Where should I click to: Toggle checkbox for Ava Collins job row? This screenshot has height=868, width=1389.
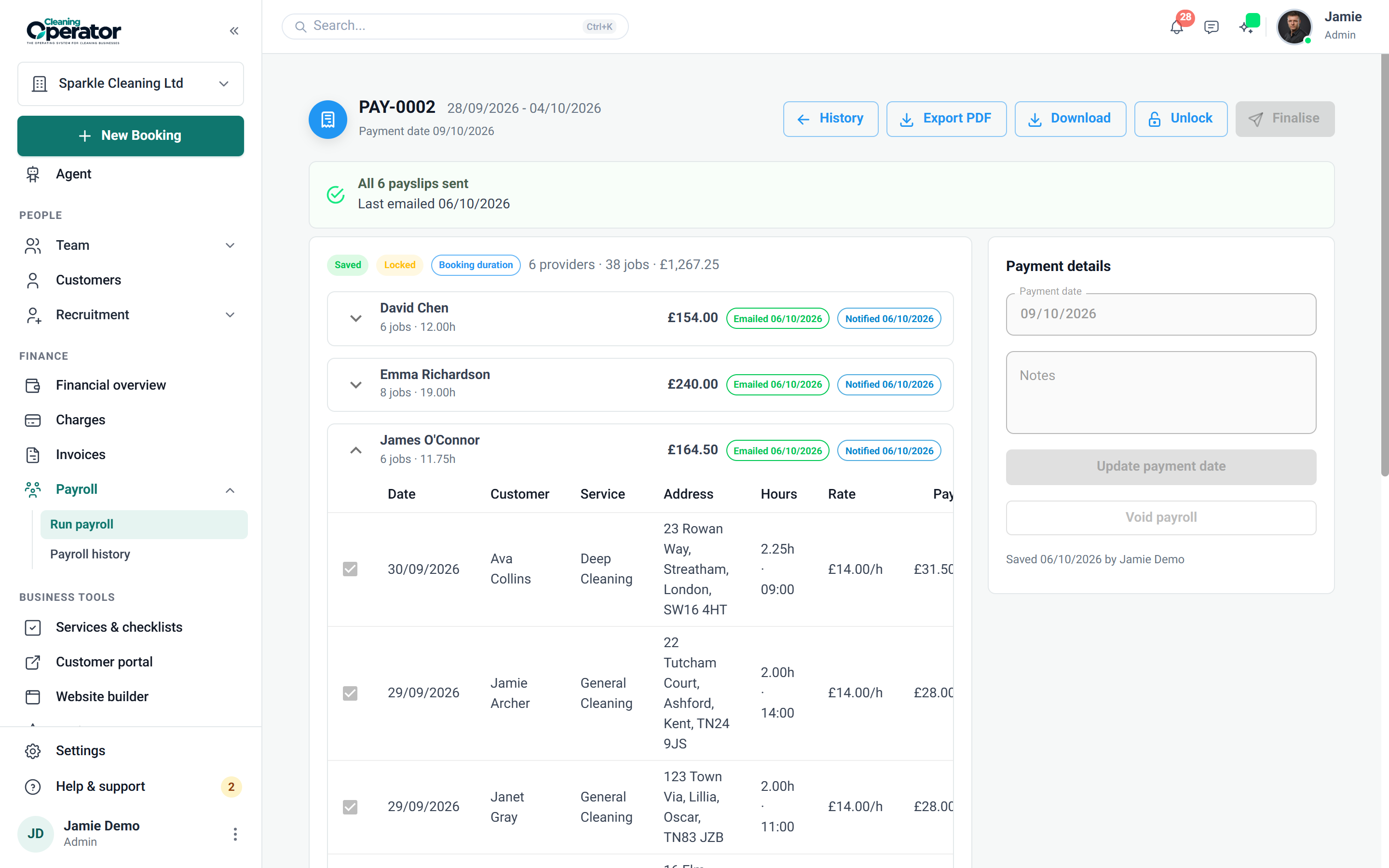(x=350, y=569)
